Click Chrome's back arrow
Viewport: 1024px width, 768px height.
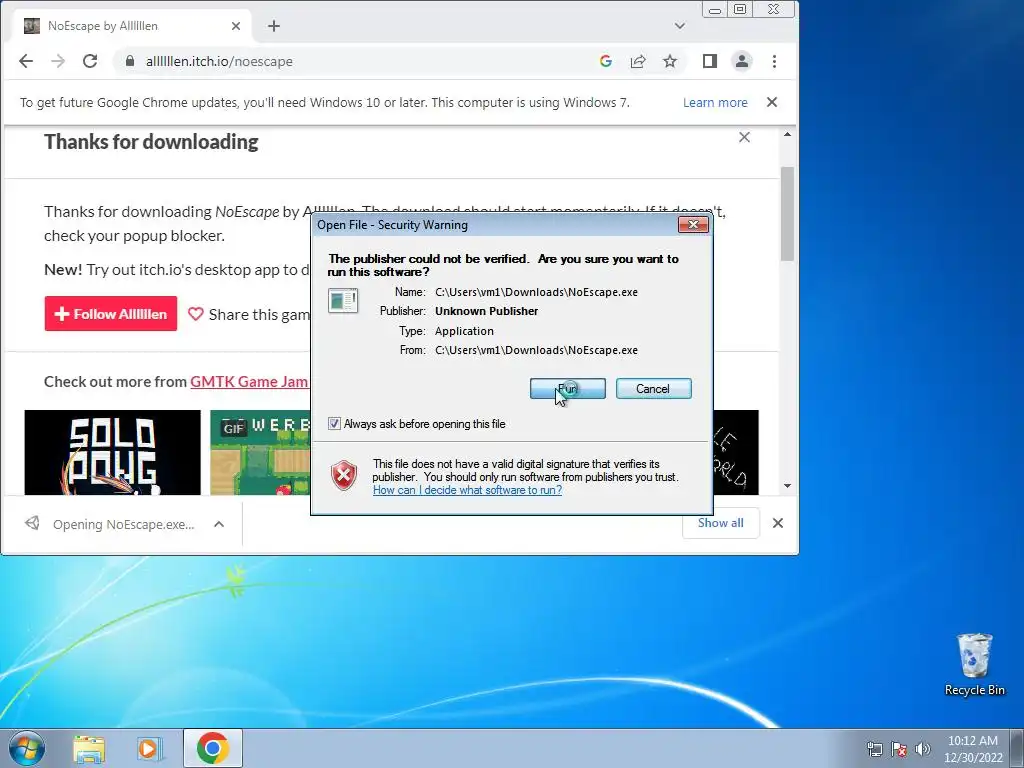(x=25, y=61)
